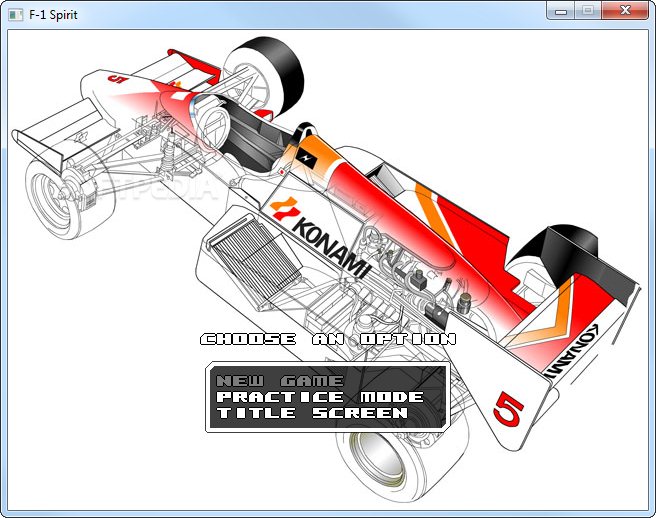Maximize the F-1 Spirit window
Screen dimensions: 656x518
coord(588,11)
